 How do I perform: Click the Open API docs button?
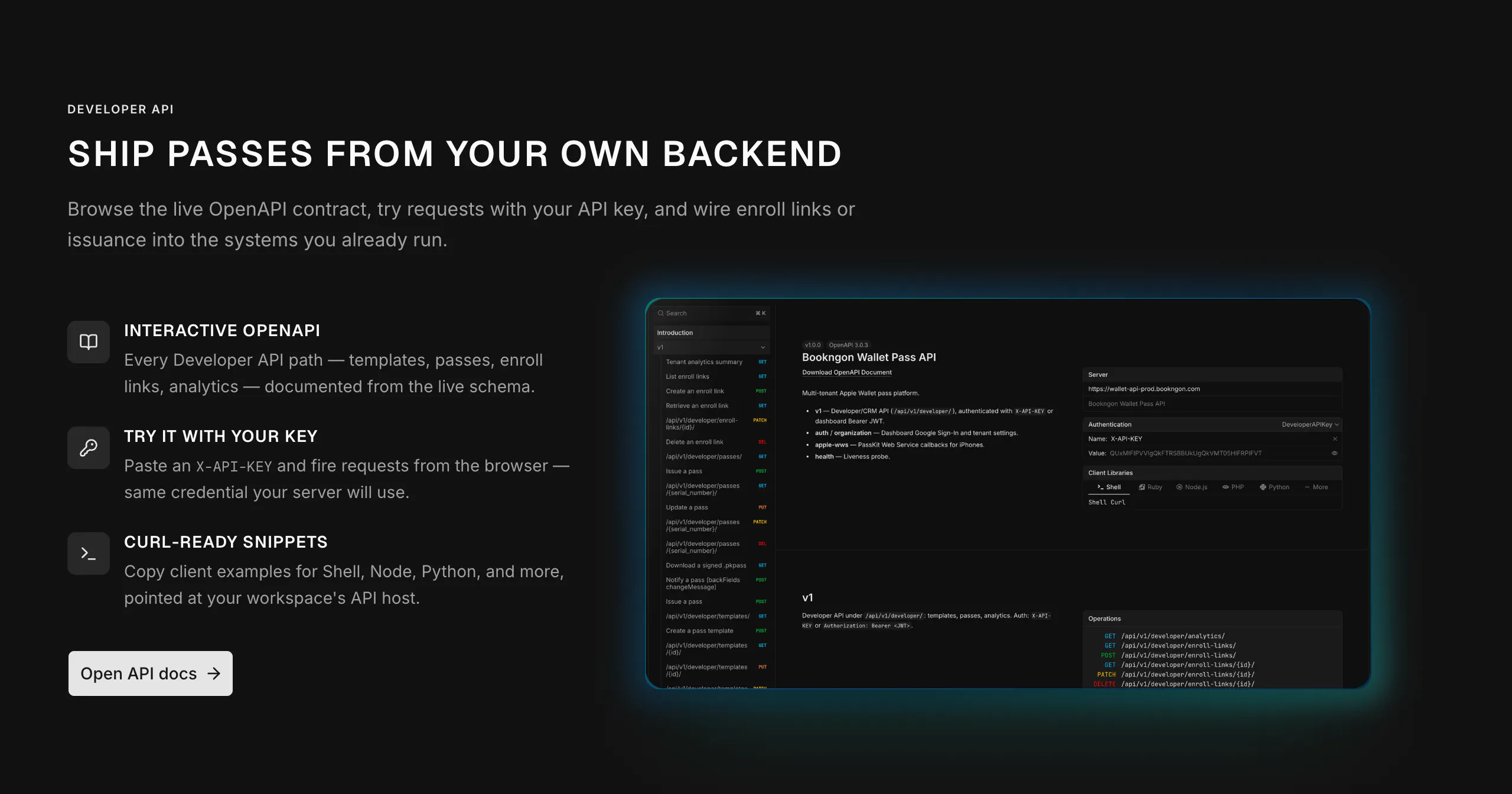150,673
